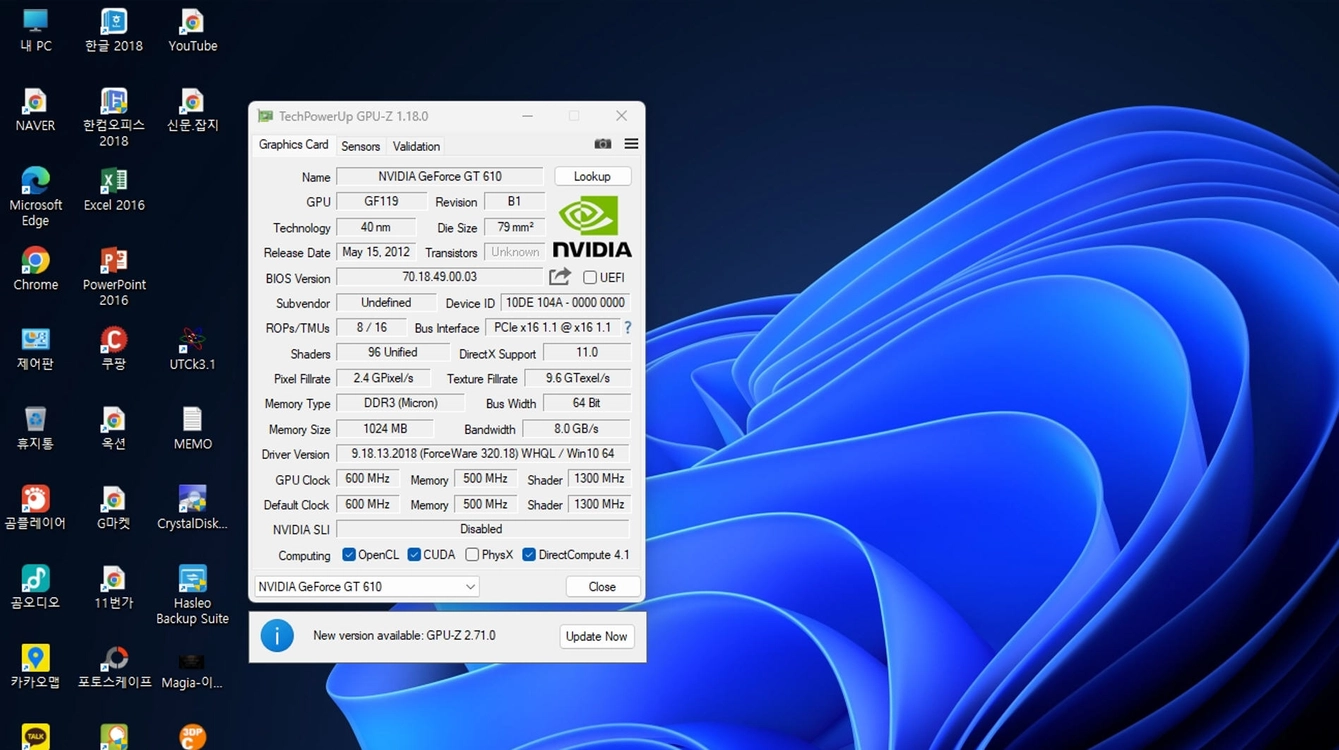Select the Chrome desktop icon
The image size is (1339, 750).
coord(35,269)
